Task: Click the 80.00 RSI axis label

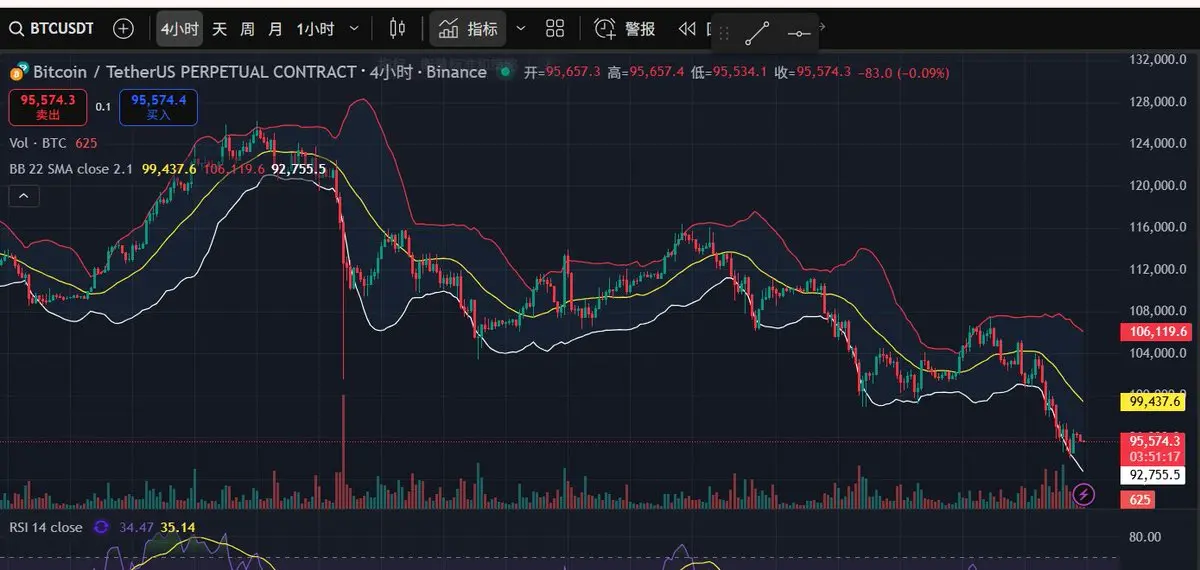Action: [1144, 537]
